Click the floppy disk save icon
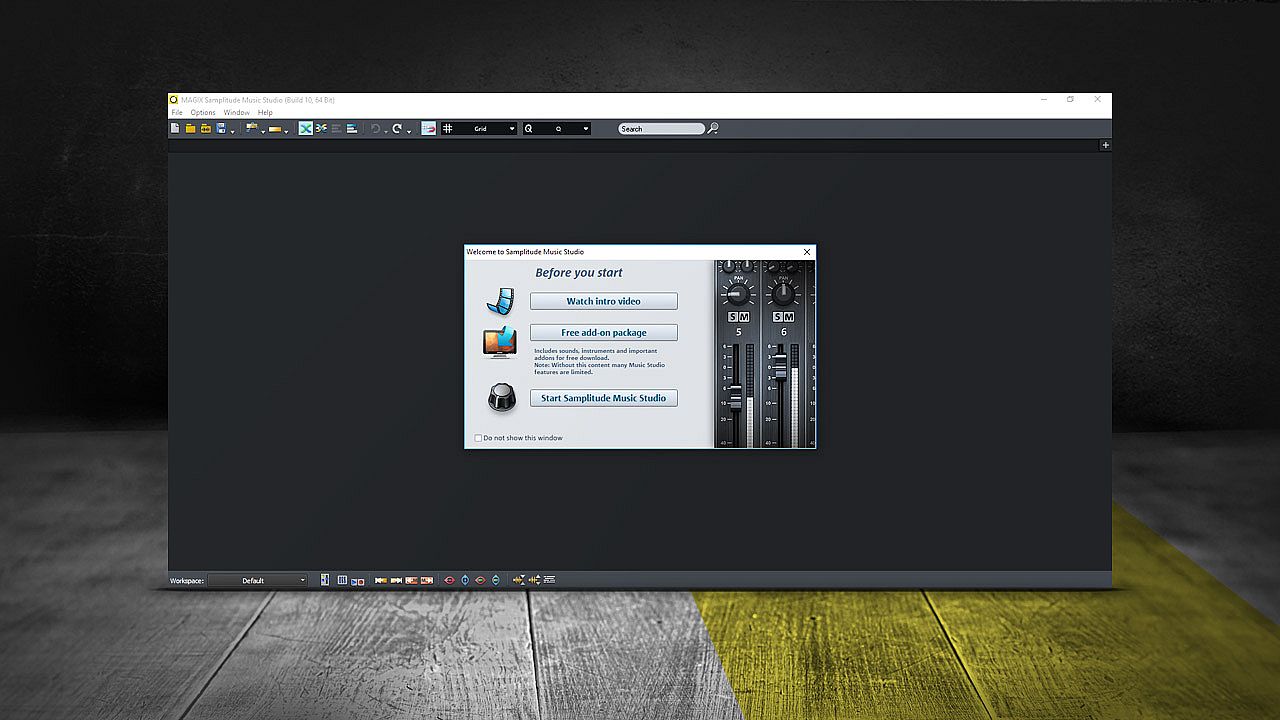This screenshot has width=1280, height=720. point(221,129)
